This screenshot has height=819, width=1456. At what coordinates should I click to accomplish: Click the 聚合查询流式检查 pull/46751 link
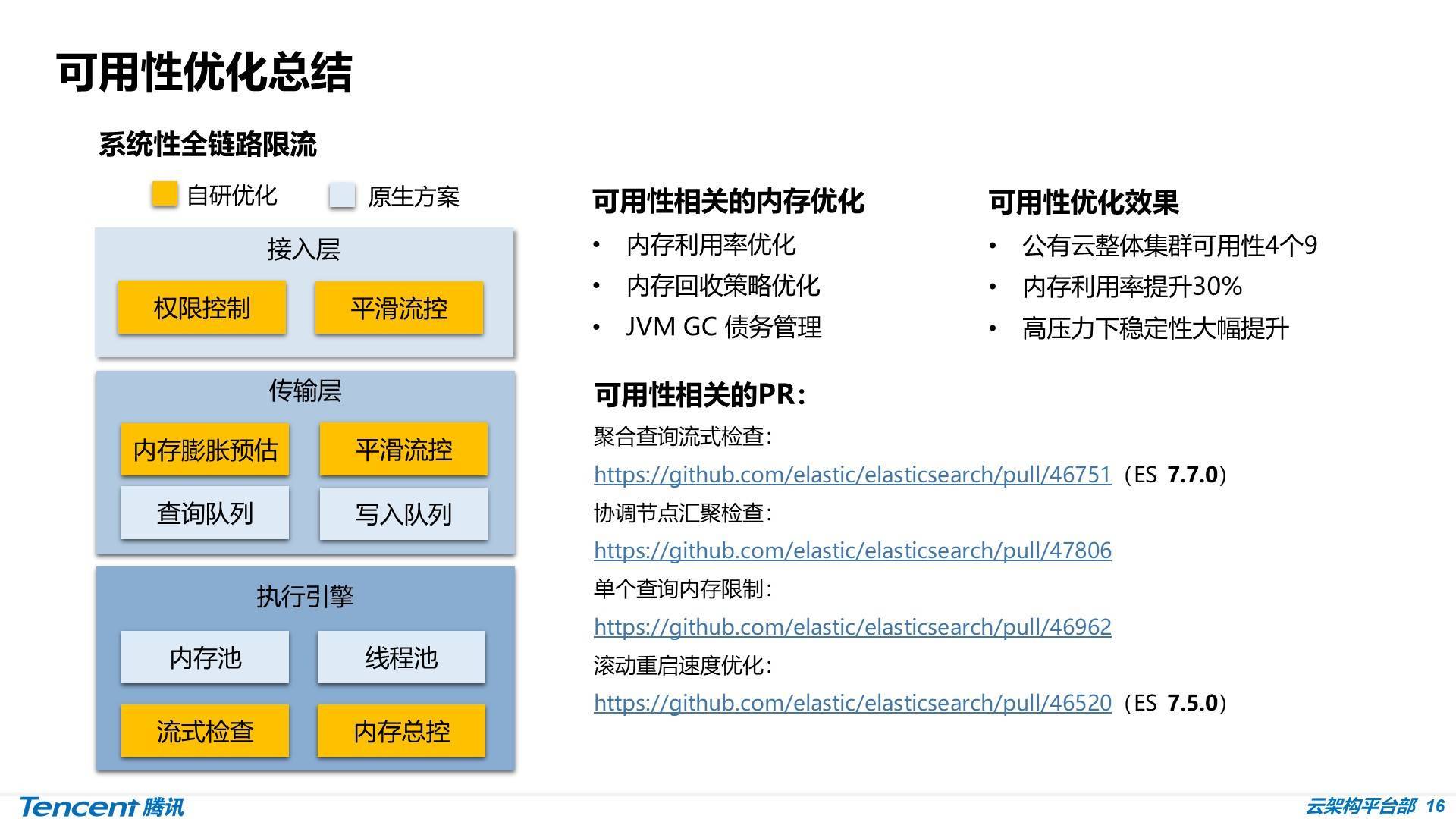[x=852, y=475]
